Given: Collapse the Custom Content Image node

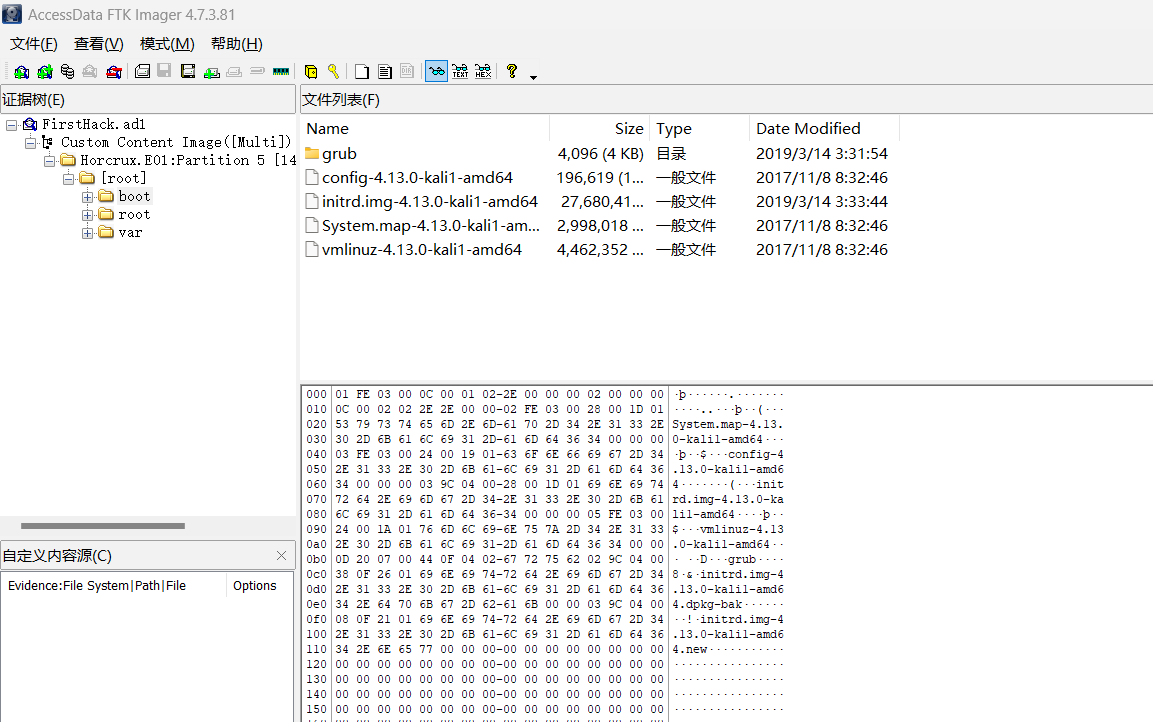Looking at the screenshot, I should click(30, 143).
